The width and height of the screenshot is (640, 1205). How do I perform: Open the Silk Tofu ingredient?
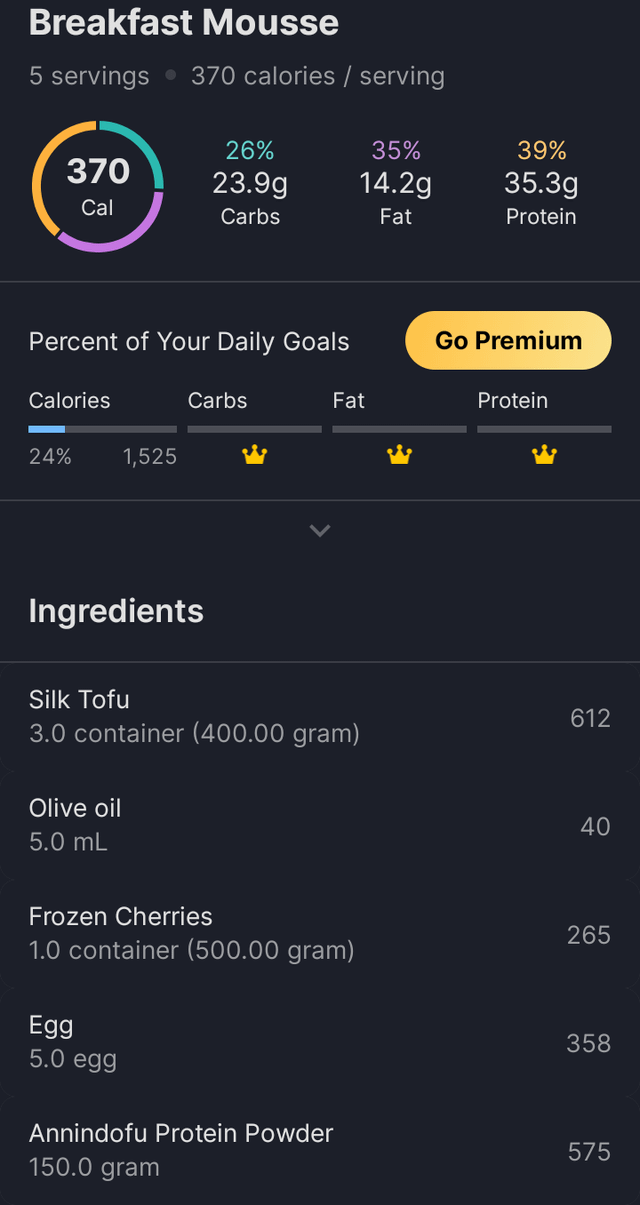click(320, 716)
